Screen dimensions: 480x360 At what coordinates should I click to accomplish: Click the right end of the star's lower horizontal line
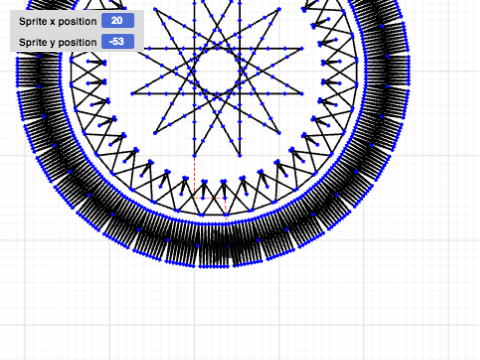click(302, 94)
